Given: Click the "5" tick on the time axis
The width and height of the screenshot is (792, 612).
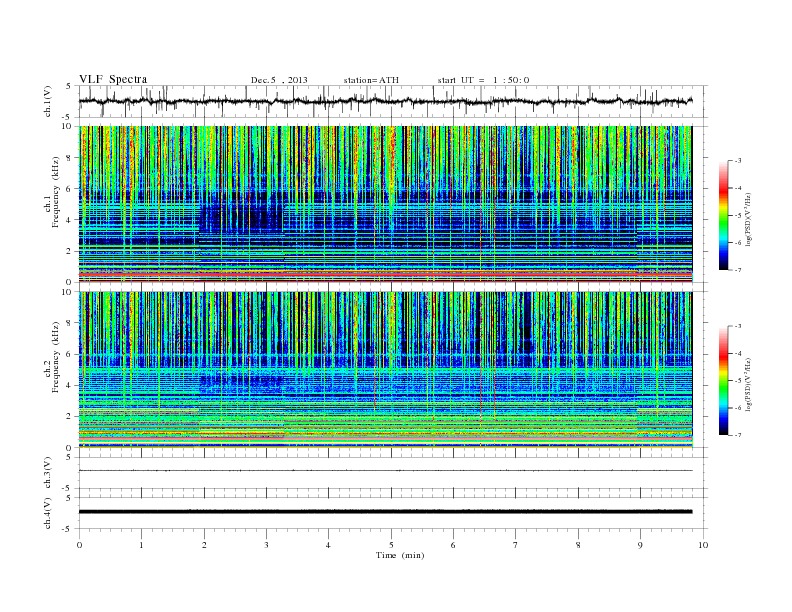Looking at the screenshot, I should click(x=391, y=545).
